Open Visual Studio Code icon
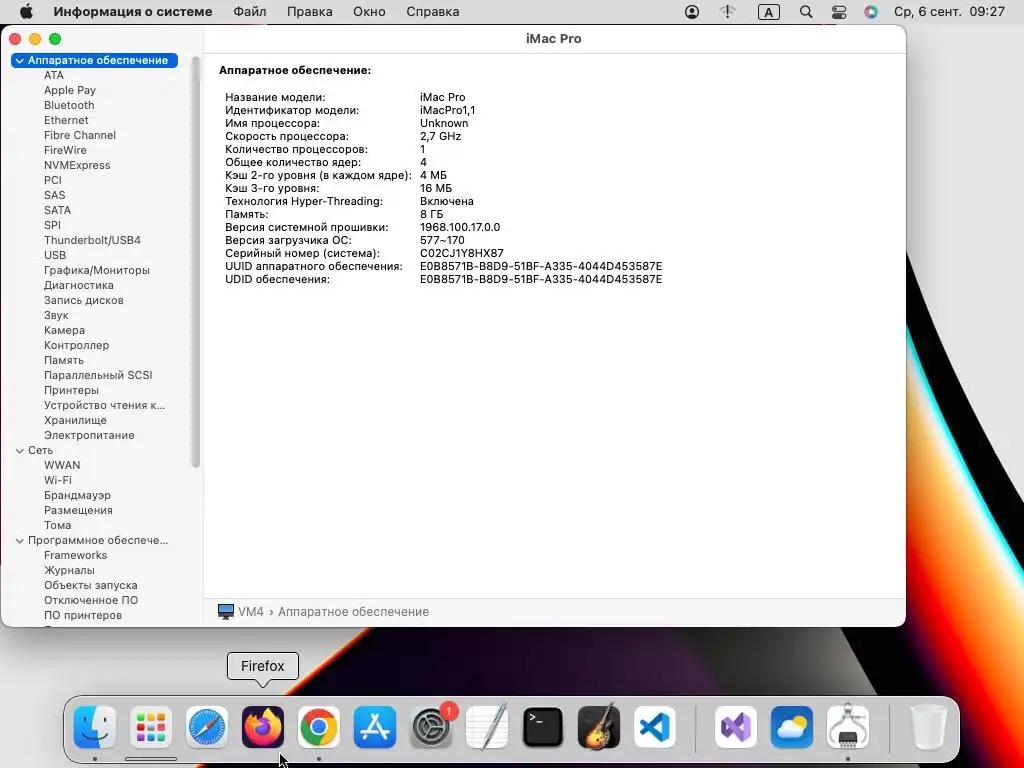 point(655,727)
